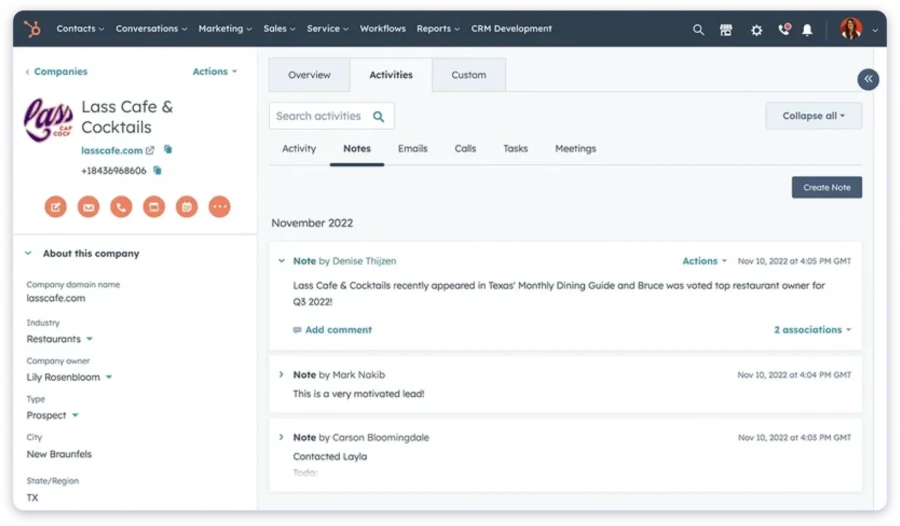Click the note text 'This is a very motivated lead!'
The height and width of the screenshot is (526, 900).
[x=359, y=394]
